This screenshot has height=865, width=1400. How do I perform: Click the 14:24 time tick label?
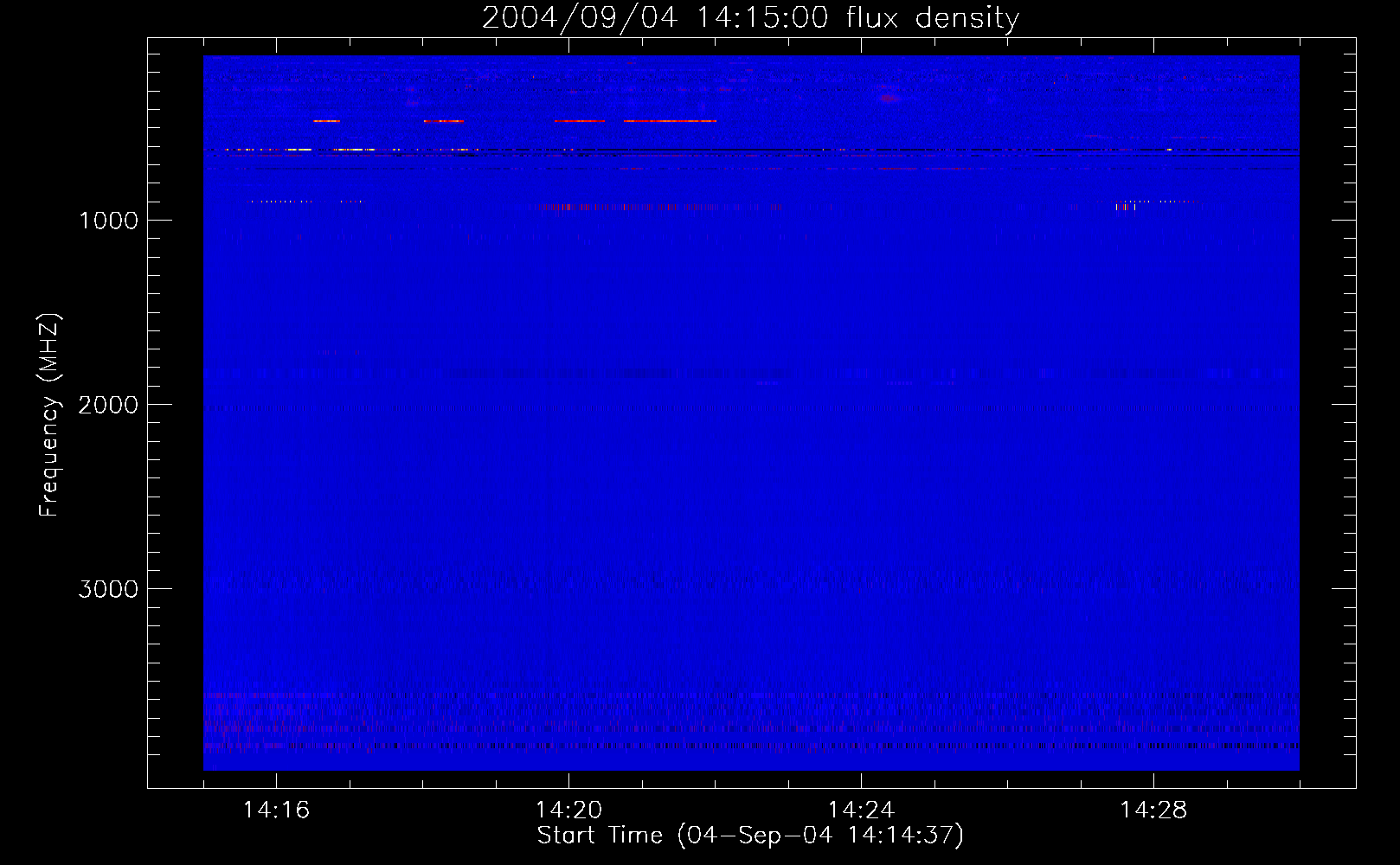(x=861, y=810)
